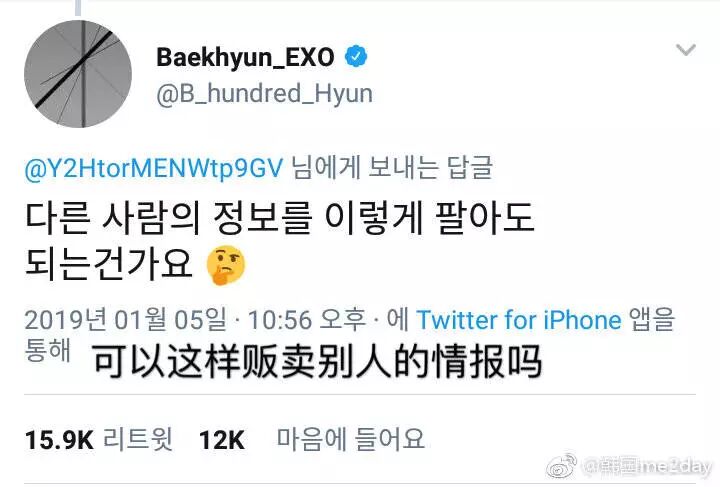Open the Baekhyun_EXO display name

(x=245, y=58)
